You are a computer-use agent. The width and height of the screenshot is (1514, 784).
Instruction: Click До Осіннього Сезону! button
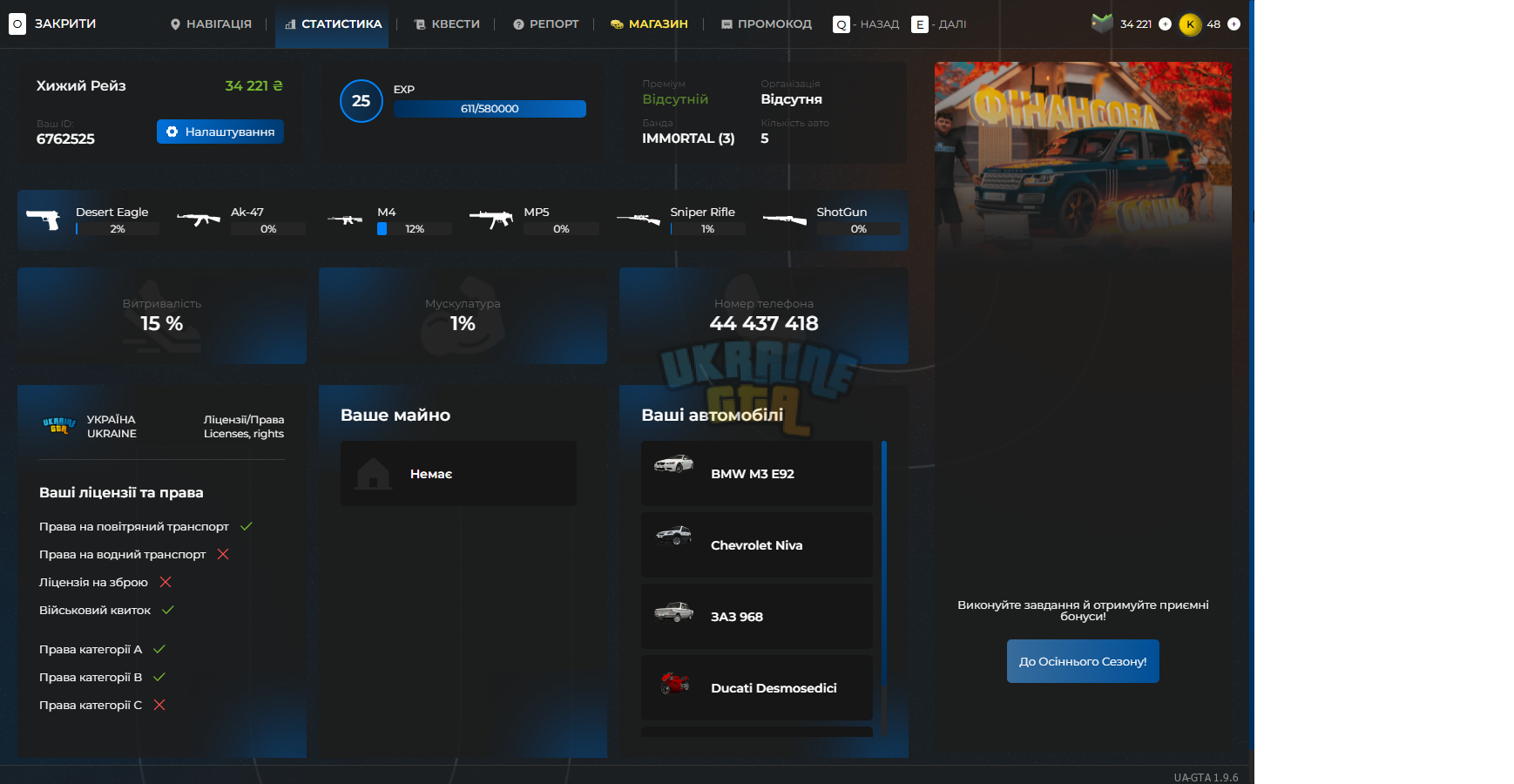(x=1083, y=661)
